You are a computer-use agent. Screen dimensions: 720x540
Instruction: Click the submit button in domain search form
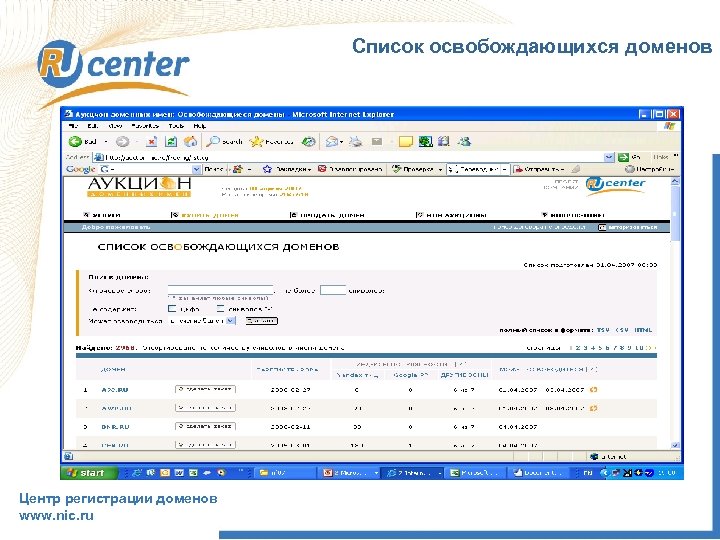coord(261,321)
